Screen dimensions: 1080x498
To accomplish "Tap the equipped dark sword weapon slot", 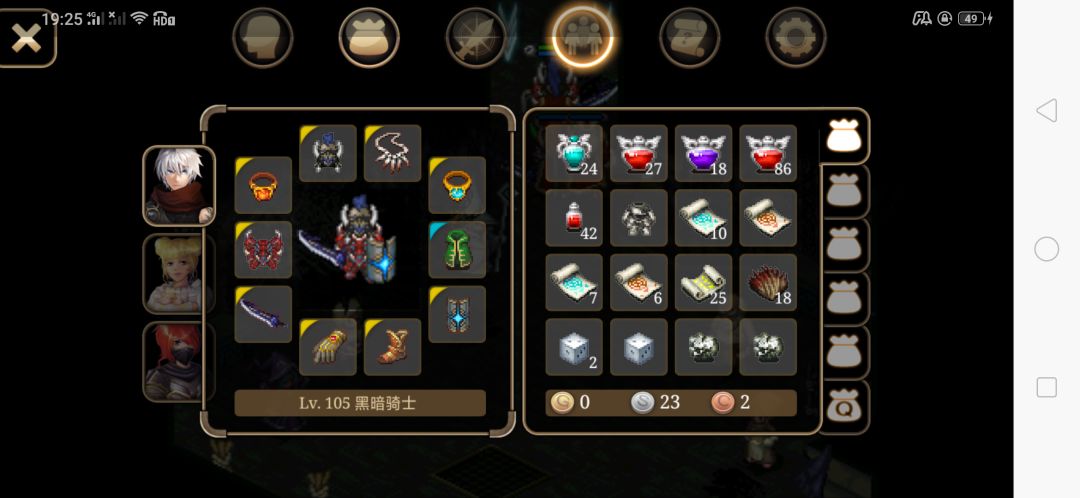I will click(x=263, y=314).
